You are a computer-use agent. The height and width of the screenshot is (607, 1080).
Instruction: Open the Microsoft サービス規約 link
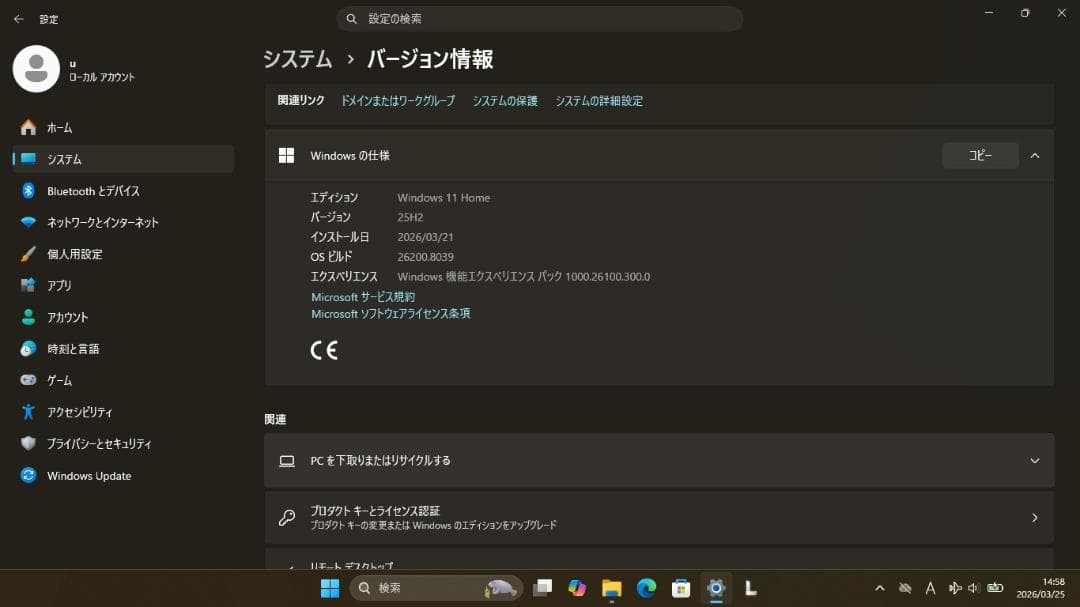click(362, 295)
